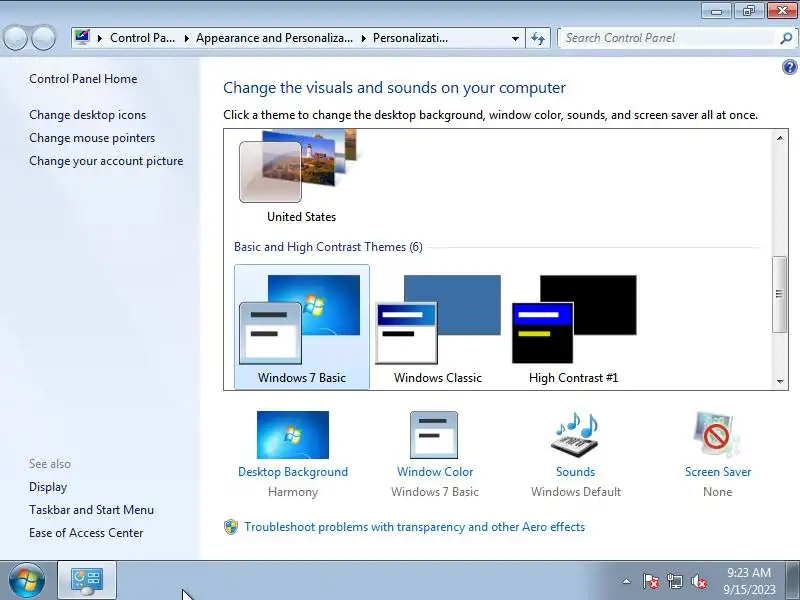This screenshot has width=800, height=600.
Task: Click the theme list scroll up arrow
Action: pos(780,138)
